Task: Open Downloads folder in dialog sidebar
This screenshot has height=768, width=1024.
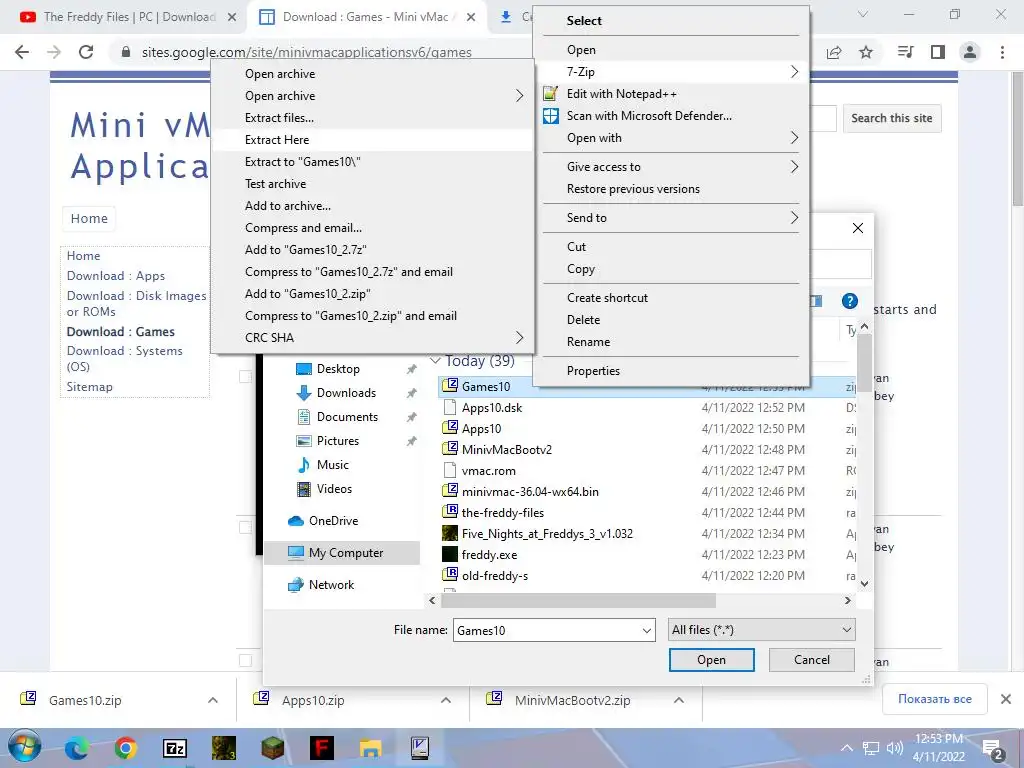Action: pyautogui.click(x=345, y=393)
